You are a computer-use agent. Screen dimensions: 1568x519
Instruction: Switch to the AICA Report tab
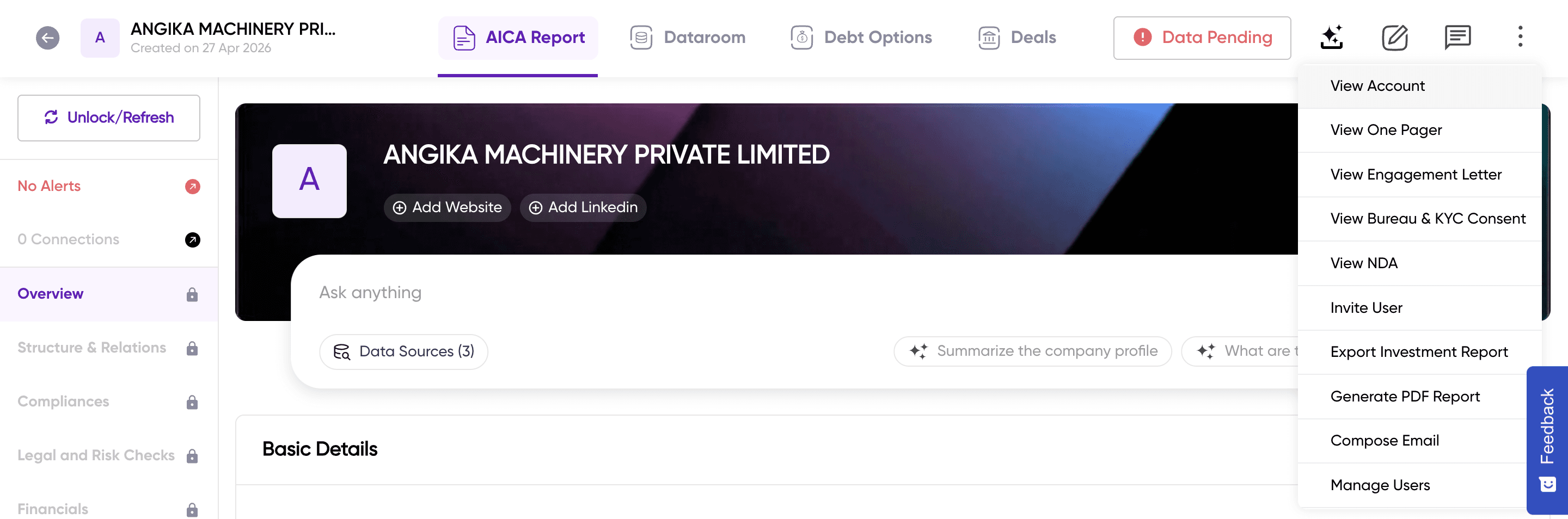[518, 37]
